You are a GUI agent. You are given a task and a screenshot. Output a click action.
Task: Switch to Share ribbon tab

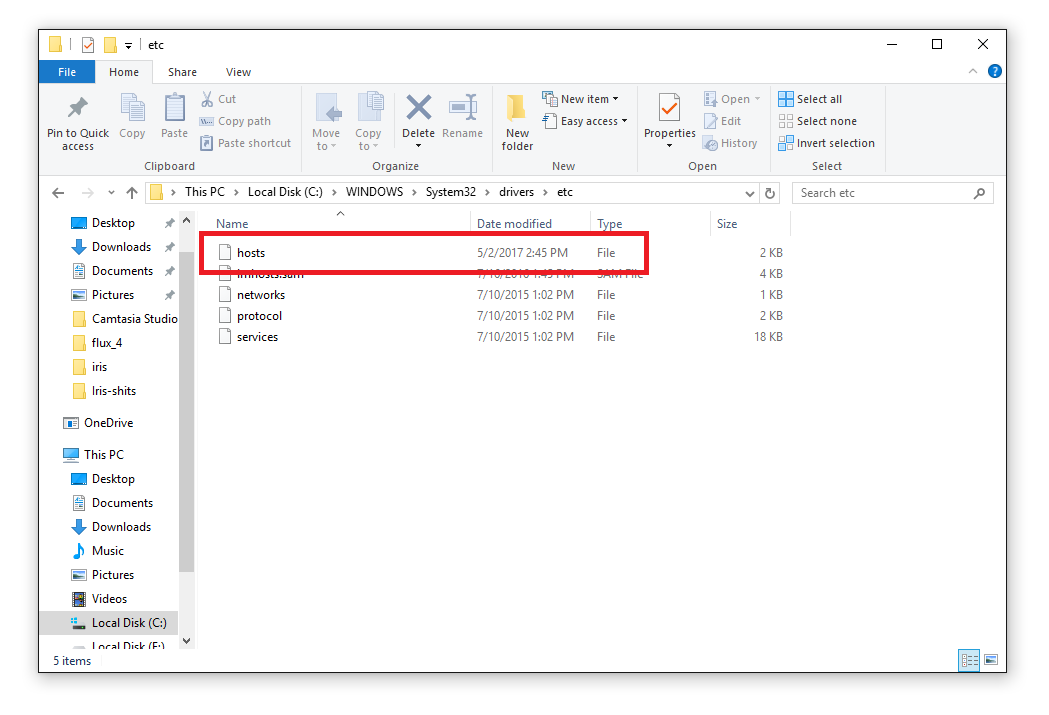tap(182, 72)
